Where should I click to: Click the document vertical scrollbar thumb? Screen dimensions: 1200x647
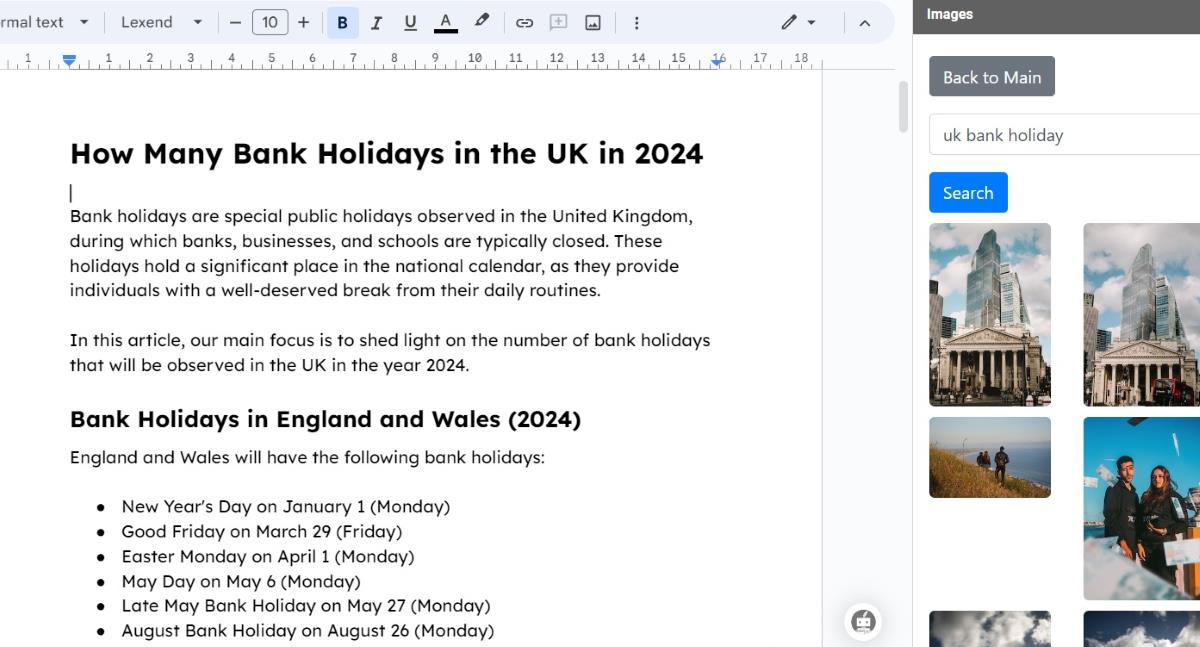click(x=903, y=107)
